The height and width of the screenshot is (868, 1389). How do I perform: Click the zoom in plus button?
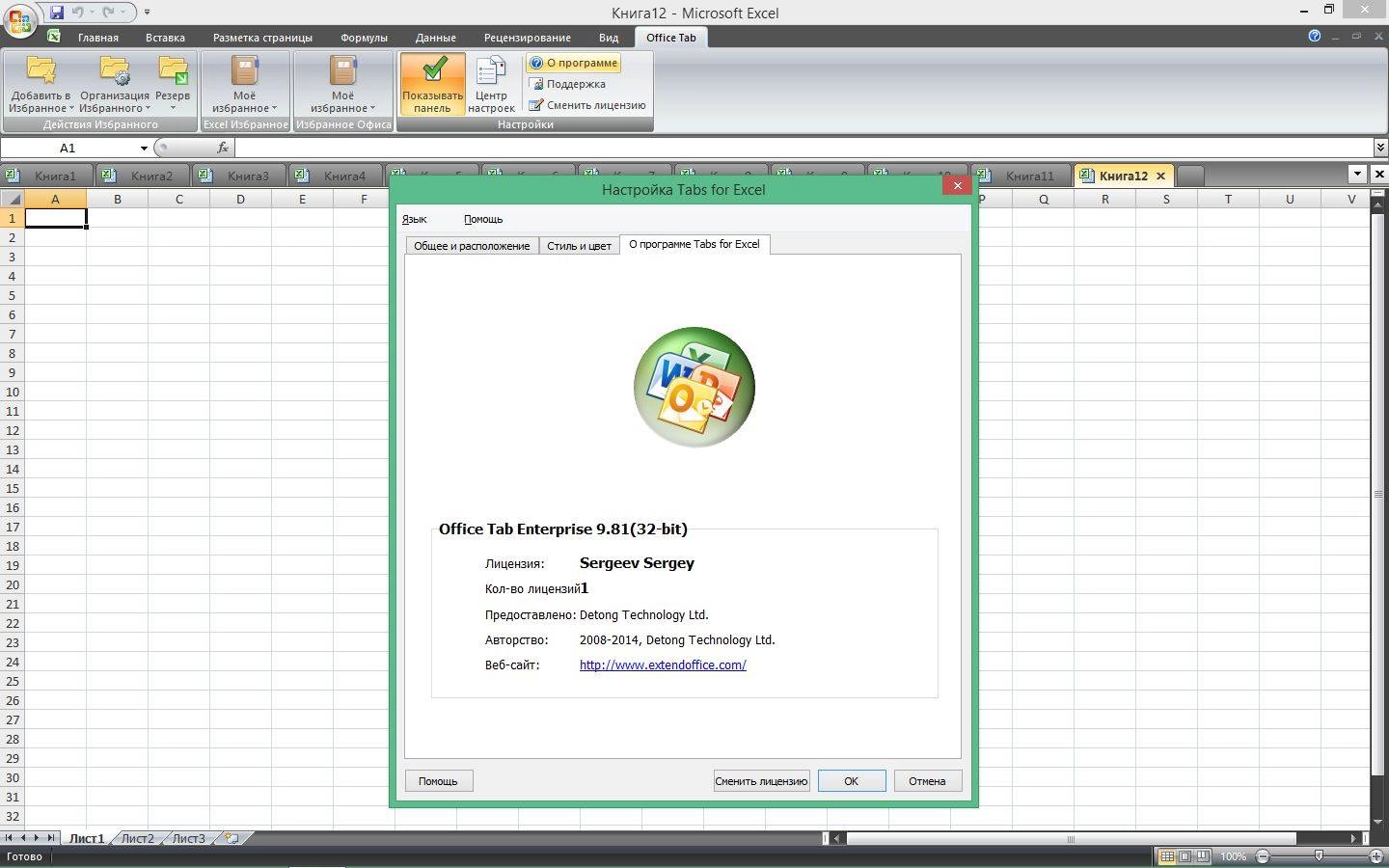pos(1376,856)
